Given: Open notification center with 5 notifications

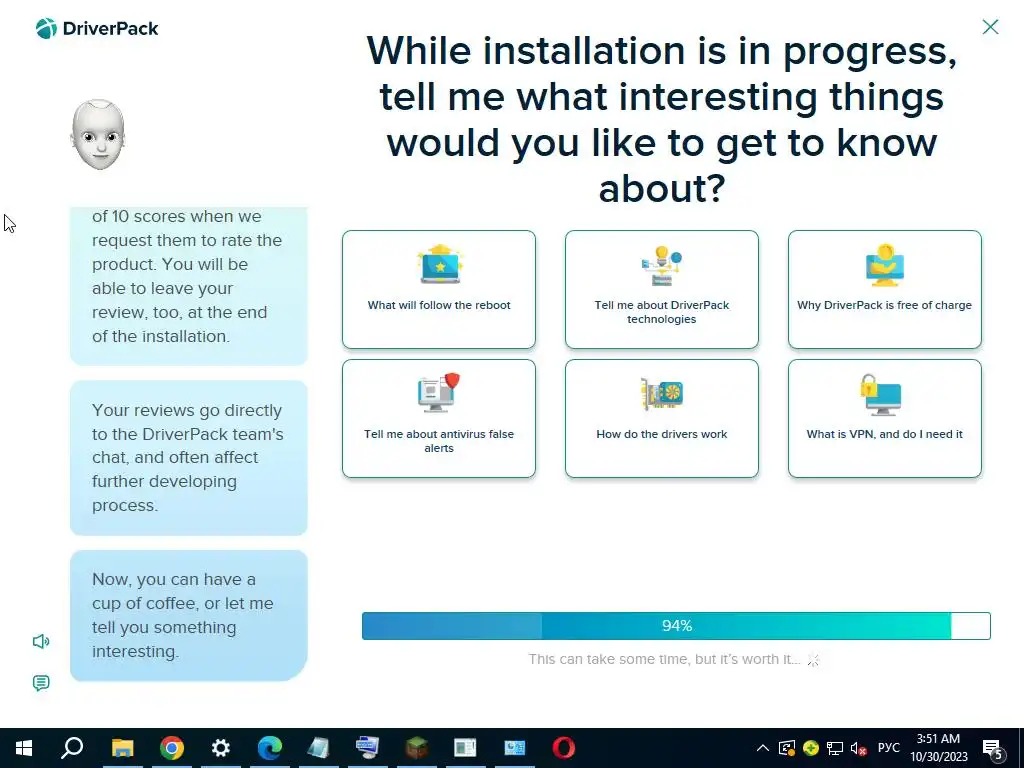Looking at the screenshot, I should point(994,749).
